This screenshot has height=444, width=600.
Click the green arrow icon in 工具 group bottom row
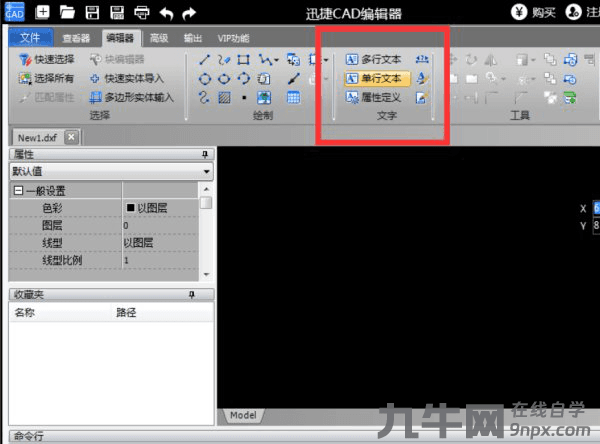click(570, 98)
